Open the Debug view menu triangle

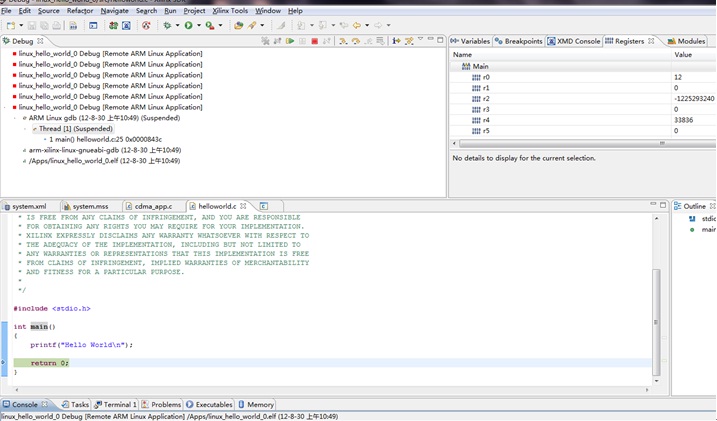(420, 39)
